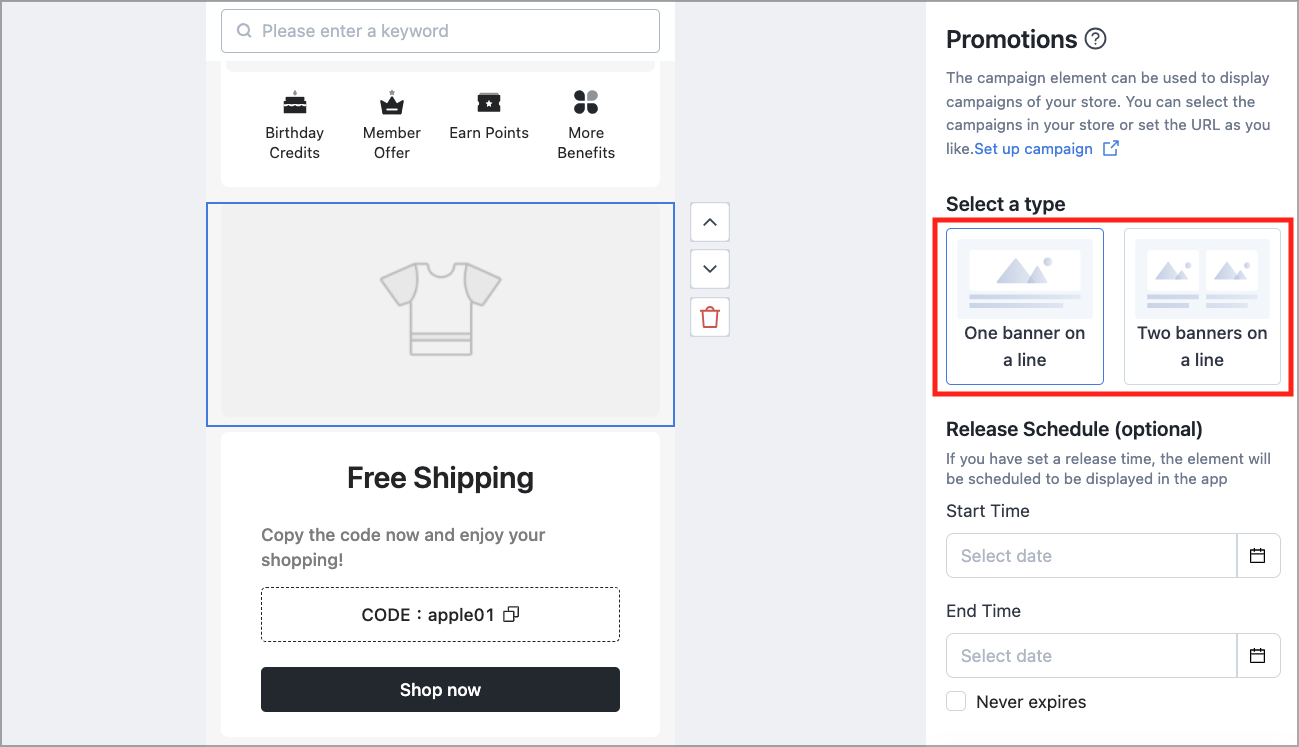Open the Start Time calendar icon
1299x747 pixels.
[x=1258, y=556]
